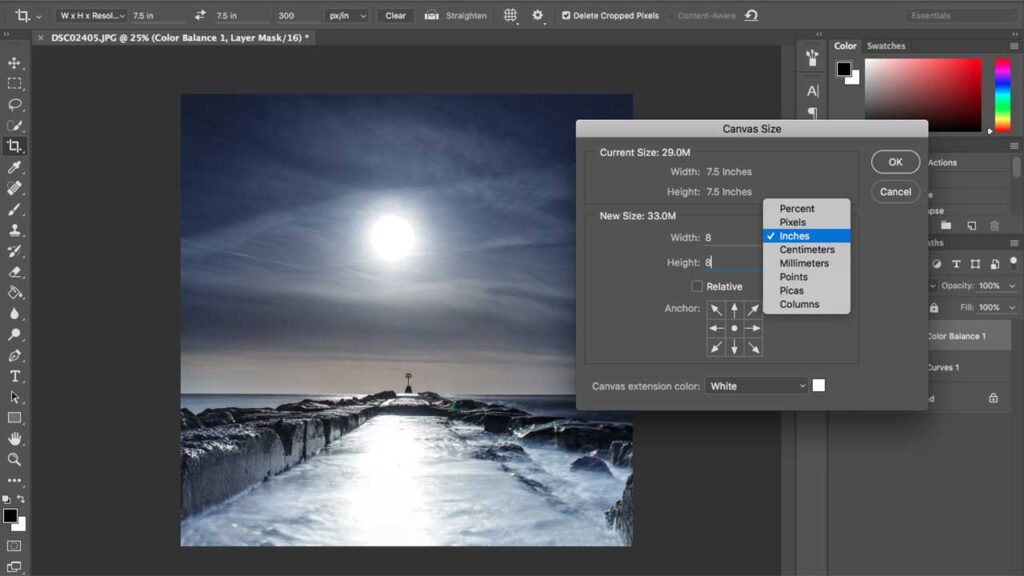Image resolution: width=1024 pixels, height=576 pixels.
Task: Swap foreground and background colors in toolbar
Action: click(x=21, y=499)
